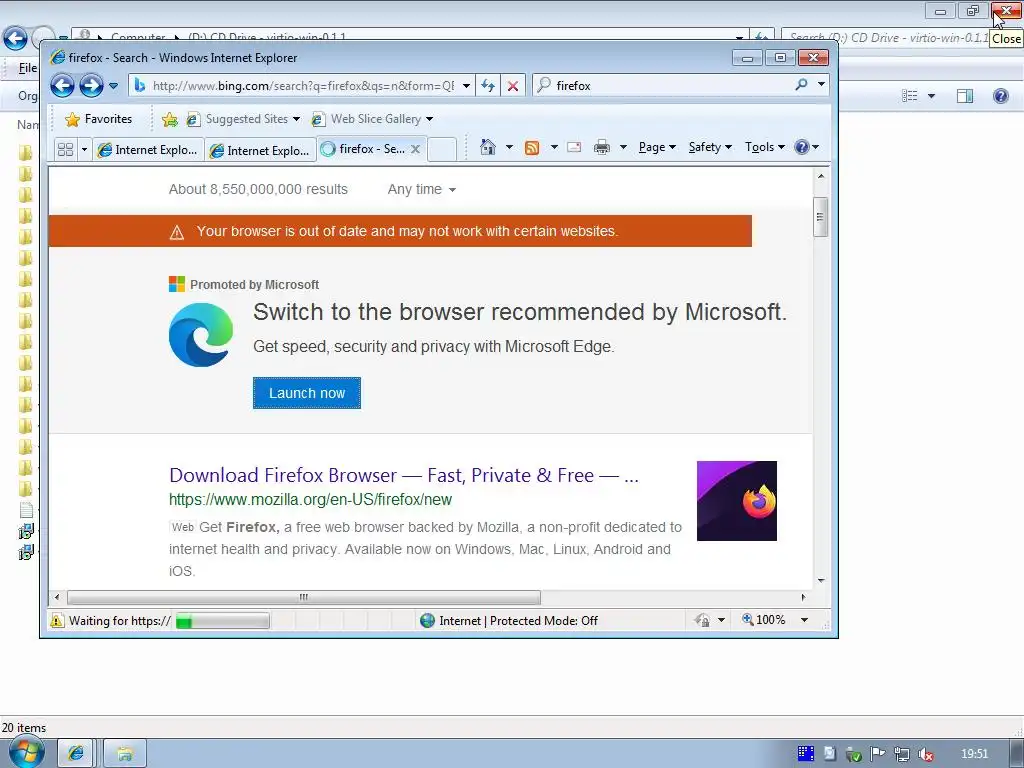Switch to second Internet Explorer tab

pos(260,150)
